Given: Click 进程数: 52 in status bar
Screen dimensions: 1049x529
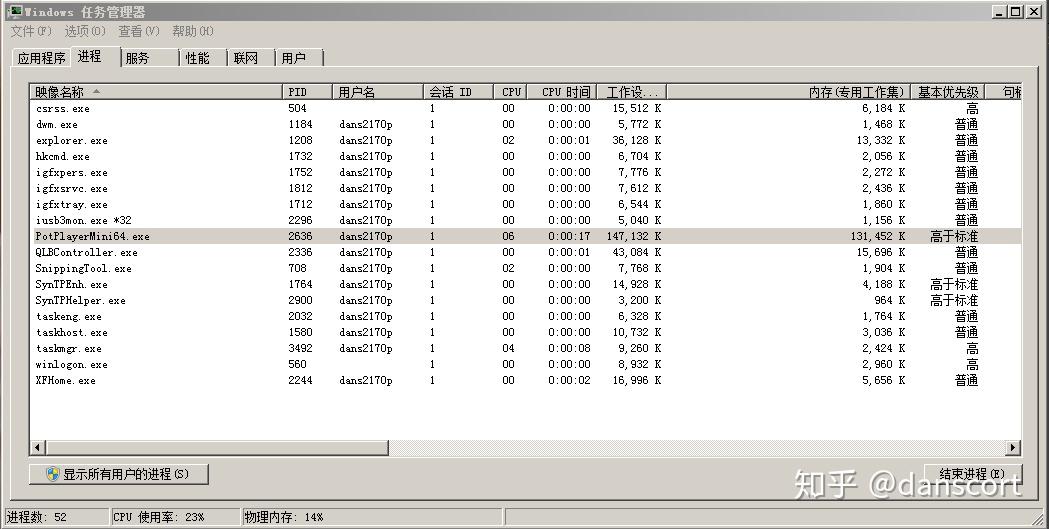Looking at the screenshot, I should [37, 517].
